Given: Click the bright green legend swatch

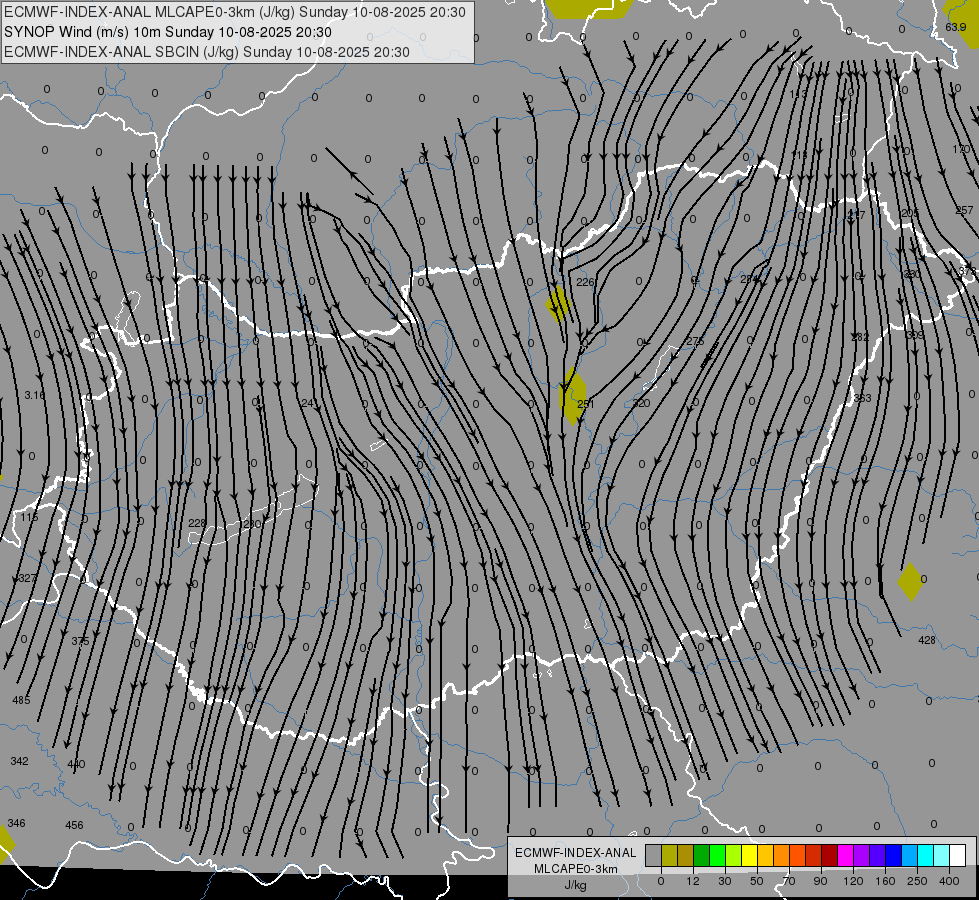Looking at the screenshot, I should (x=717, y=855).
